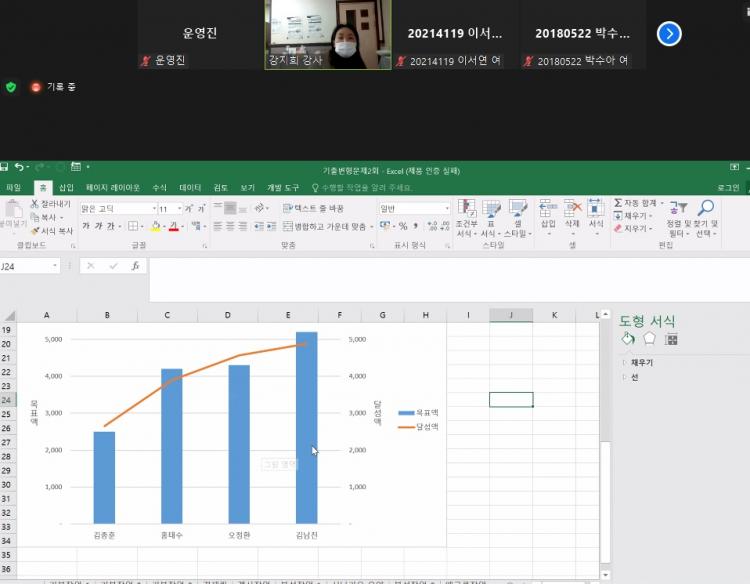Screen dimensions: 750x584
Task: Toggle Bold (가) formatting button
Action: coord(86,226)
